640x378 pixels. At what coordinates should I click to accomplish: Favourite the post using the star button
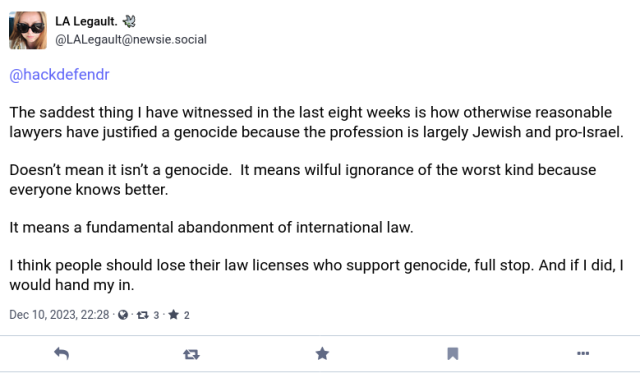322,354
